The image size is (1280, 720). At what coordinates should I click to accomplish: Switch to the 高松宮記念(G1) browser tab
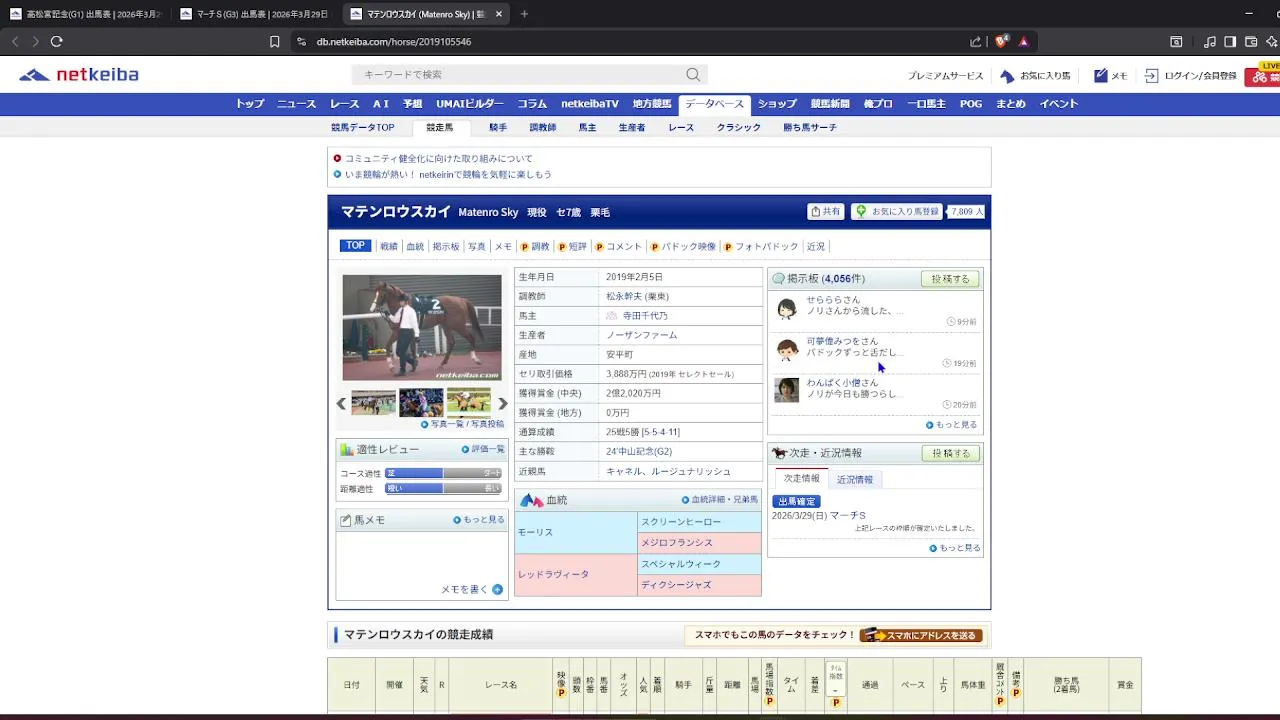pyautogui.click(x=86, y=14)
